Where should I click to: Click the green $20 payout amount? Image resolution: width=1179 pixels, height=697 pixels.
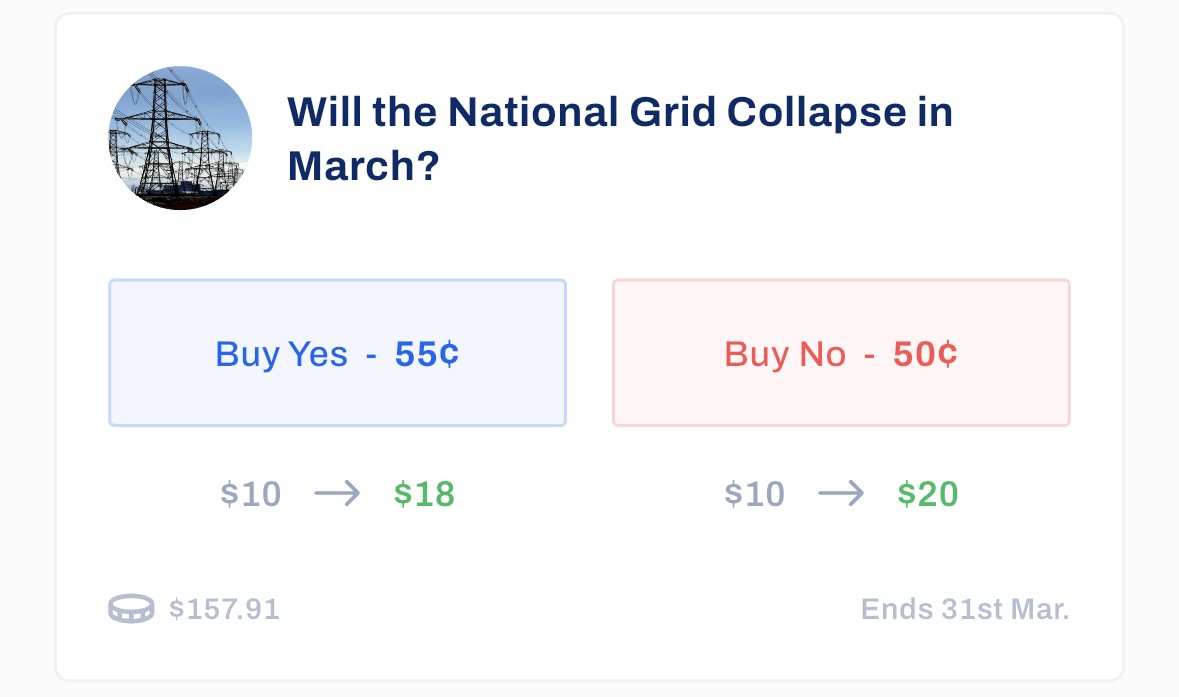pyautogui.click(x=928, y=494)
